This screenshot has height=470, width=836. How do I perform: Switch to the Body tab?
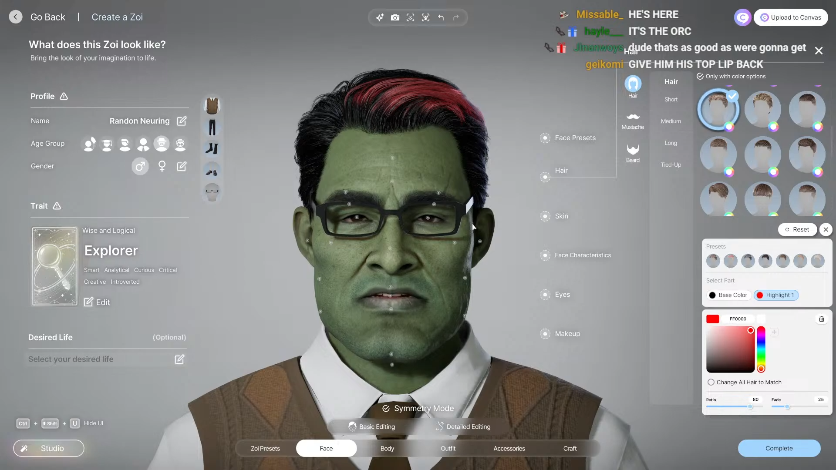point(387,448)
